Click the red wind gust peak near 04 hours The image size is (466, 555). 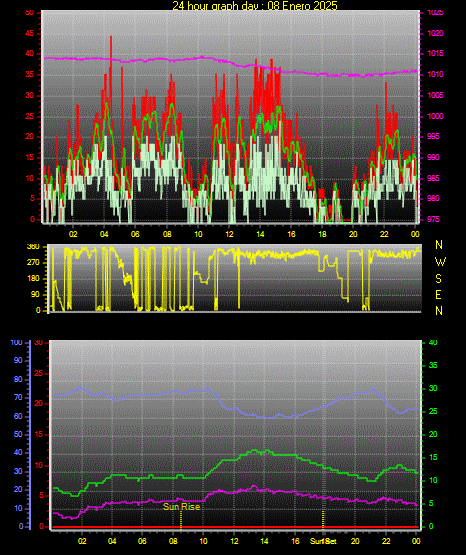coord(111,37)
